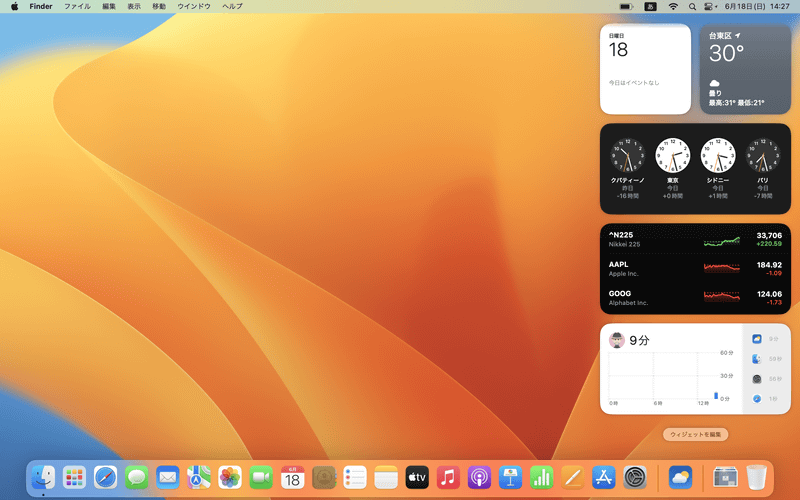800x500 pixels.
Task: Open the Contacts app icon
Action: coord(324,478)
